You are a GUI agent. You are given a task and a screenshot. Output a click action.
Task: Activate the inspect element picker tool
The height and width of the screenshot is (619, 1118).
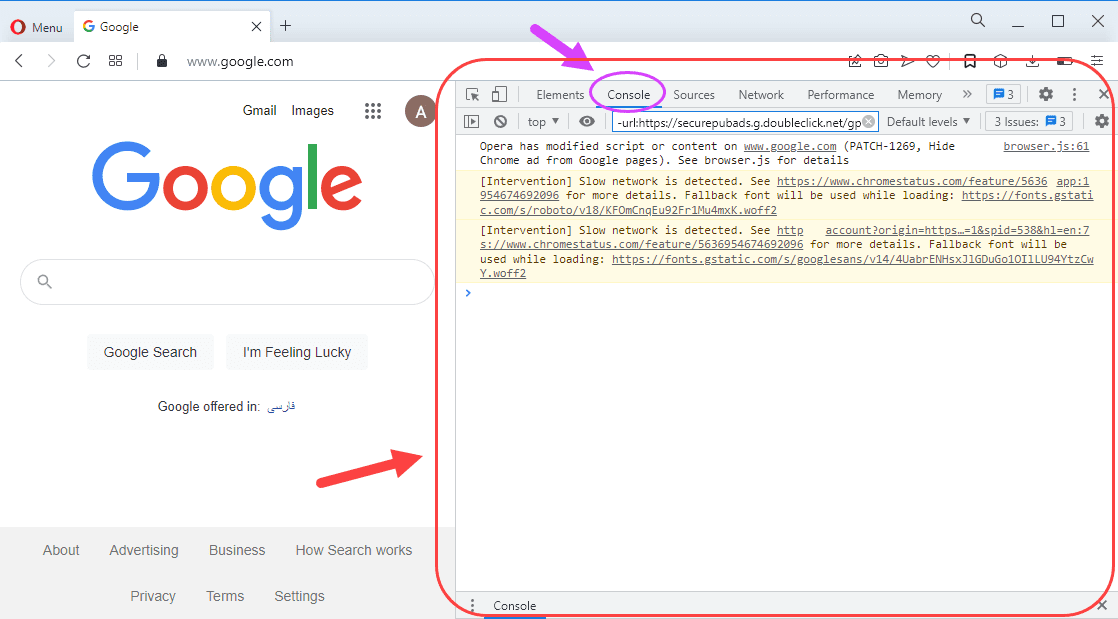472,95
